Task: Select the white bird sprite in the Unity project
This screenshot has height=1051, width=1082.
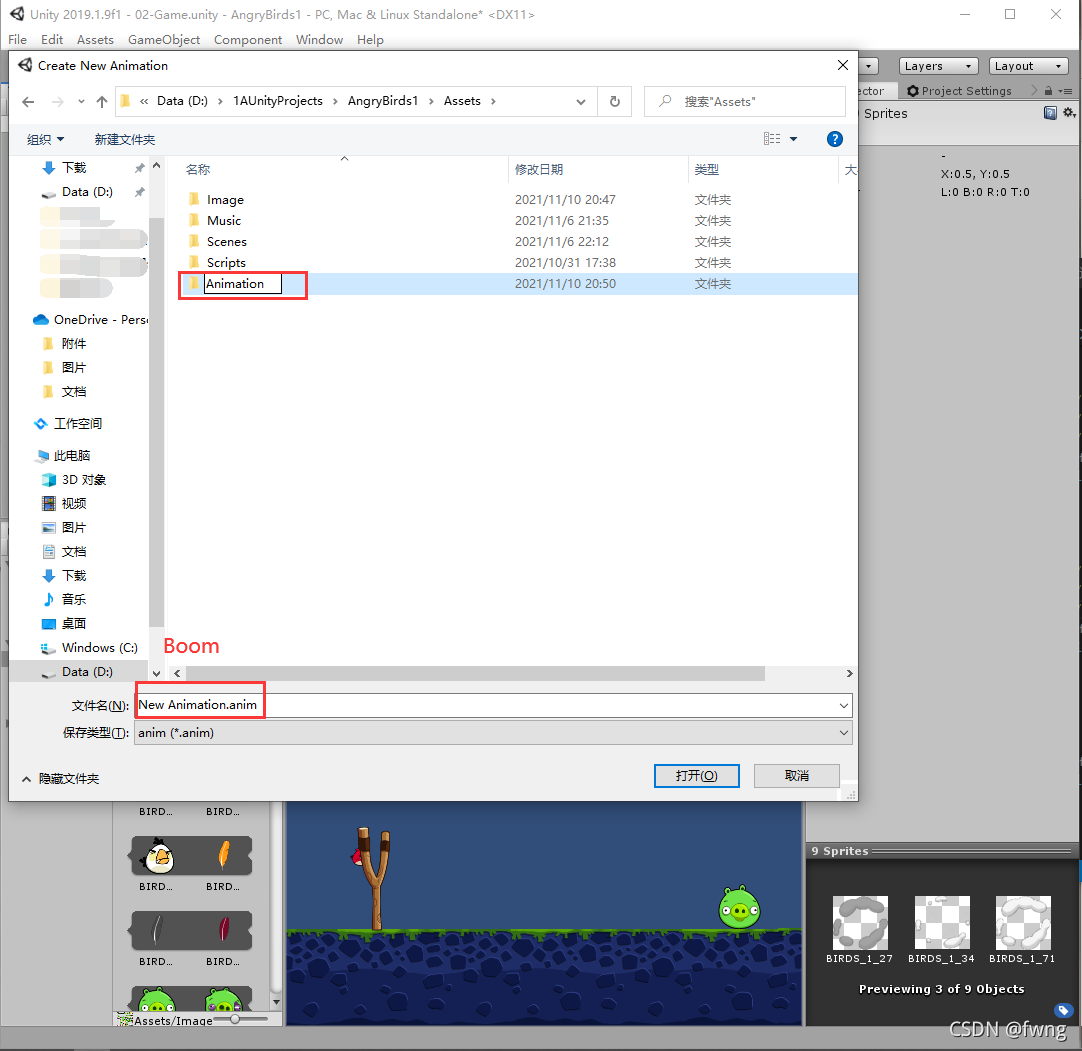Action: click(158, 856)
